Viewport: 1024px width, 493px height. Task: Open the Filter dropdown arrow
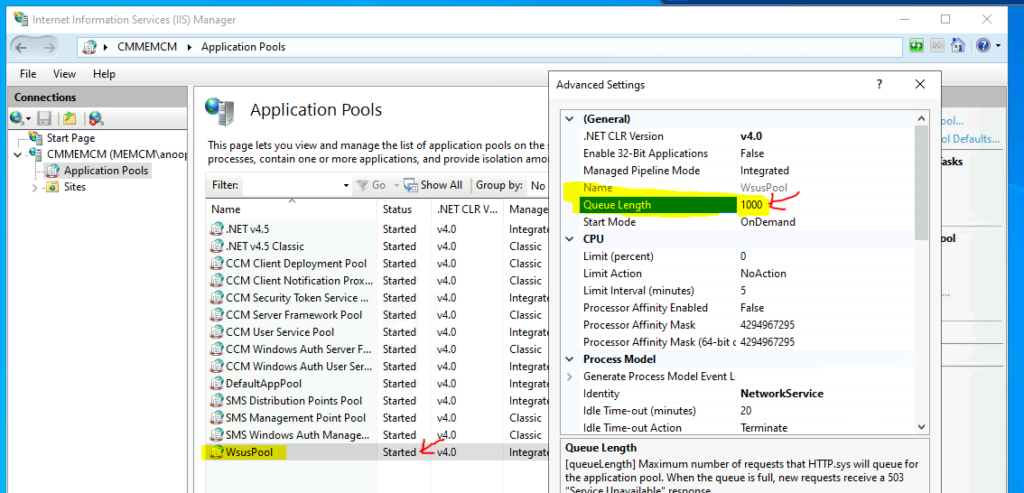346,186
